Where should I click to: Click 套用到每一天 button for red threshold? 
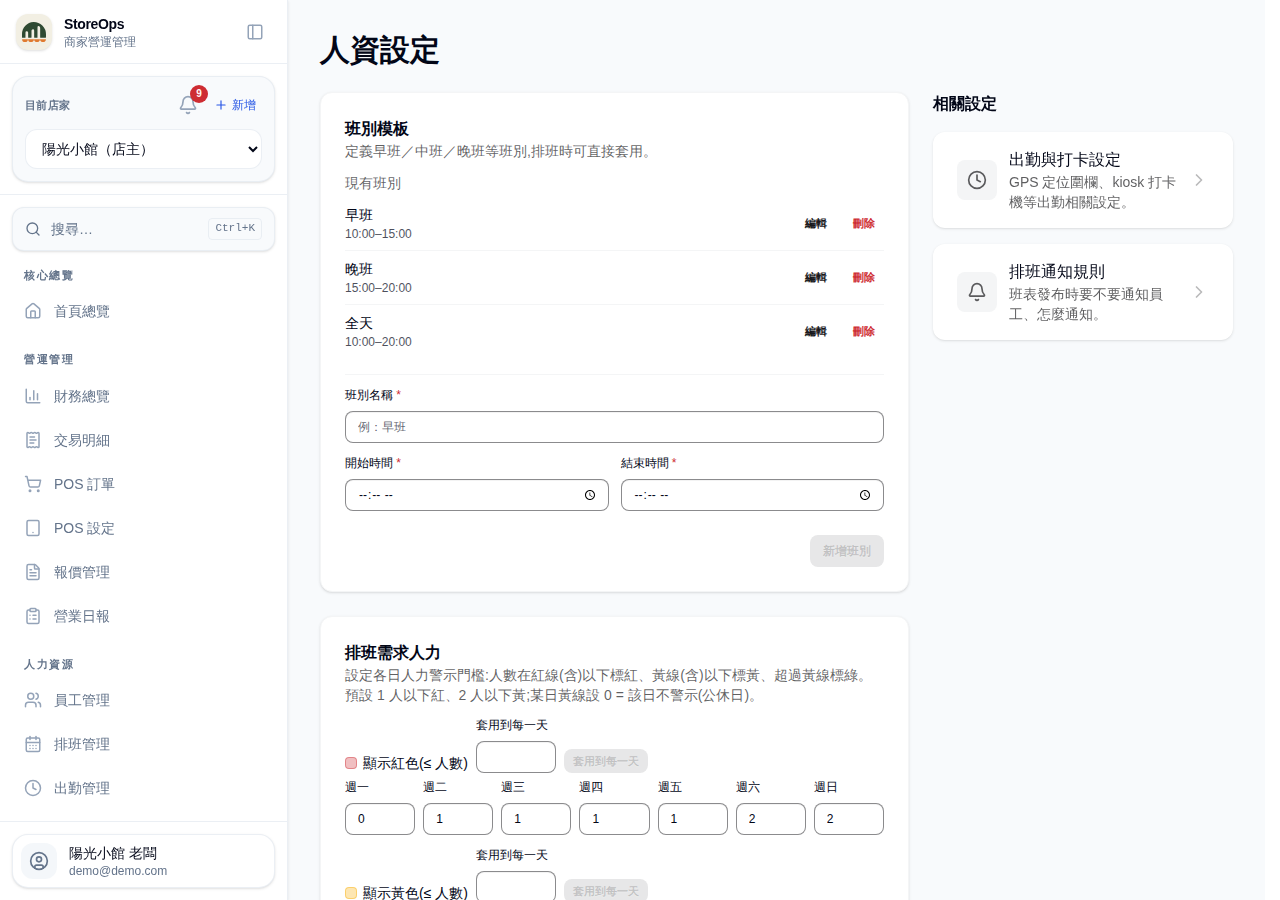point(606,761)
